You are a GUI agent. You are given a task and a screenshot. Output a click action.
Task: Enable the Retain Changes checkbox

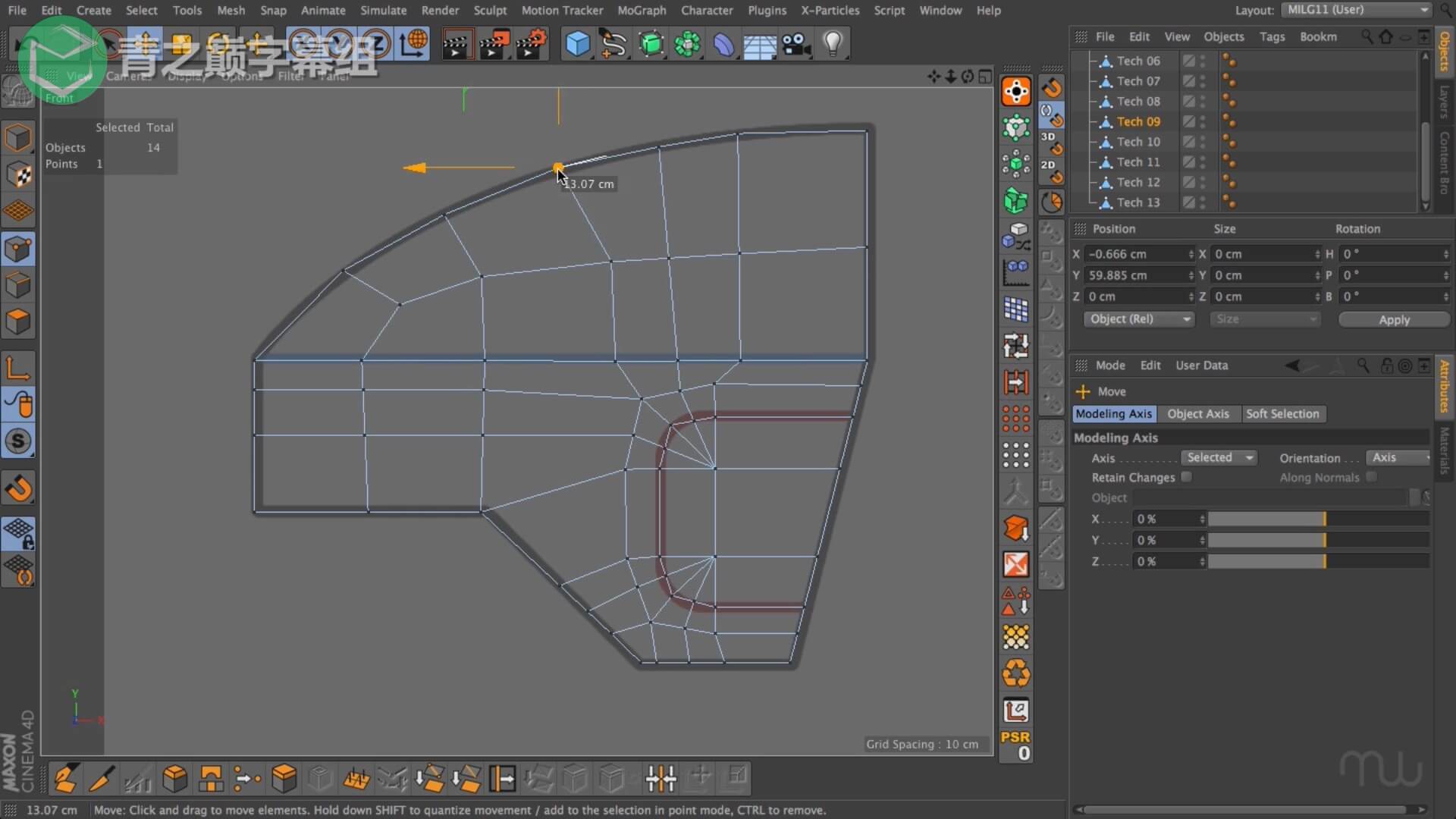[1186, 477]
